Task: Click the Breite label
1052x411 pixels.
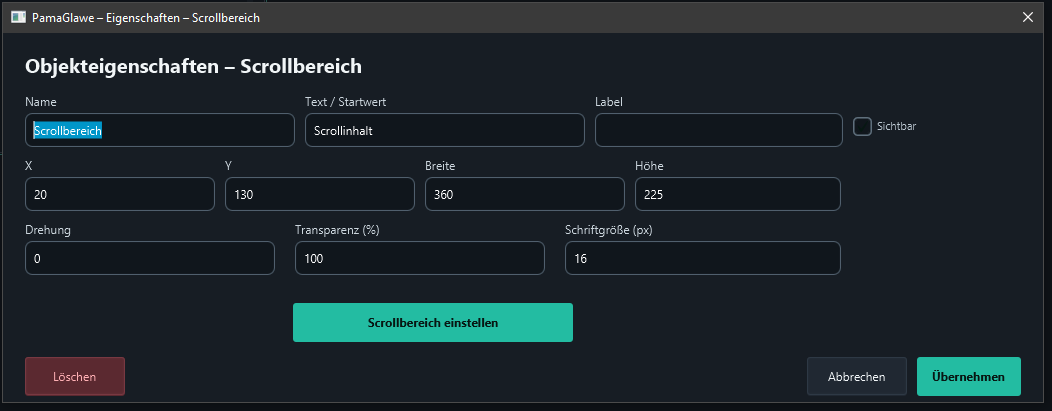Action: 441,166
